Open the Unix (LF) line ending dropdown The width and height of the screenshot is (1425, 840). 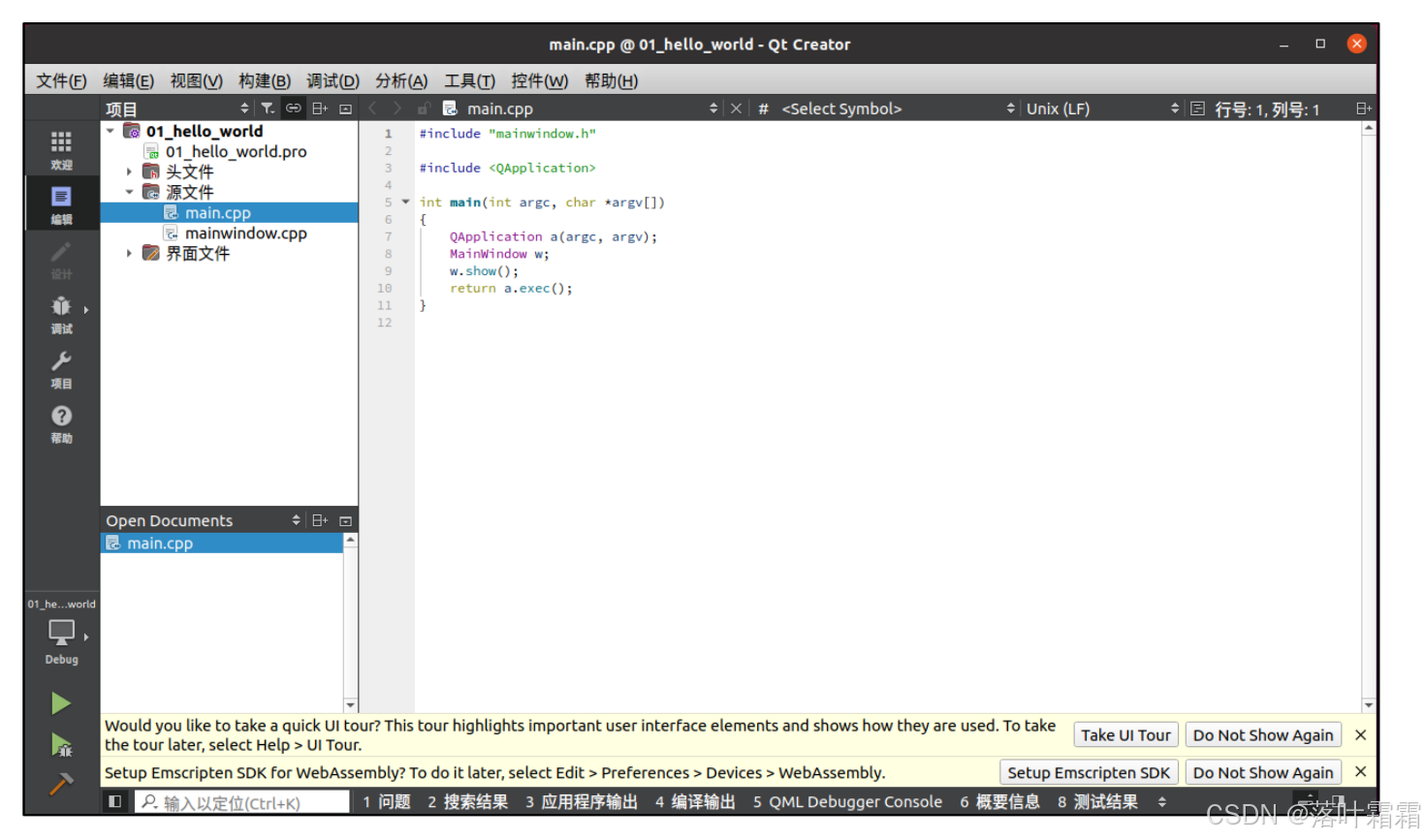1102,109
